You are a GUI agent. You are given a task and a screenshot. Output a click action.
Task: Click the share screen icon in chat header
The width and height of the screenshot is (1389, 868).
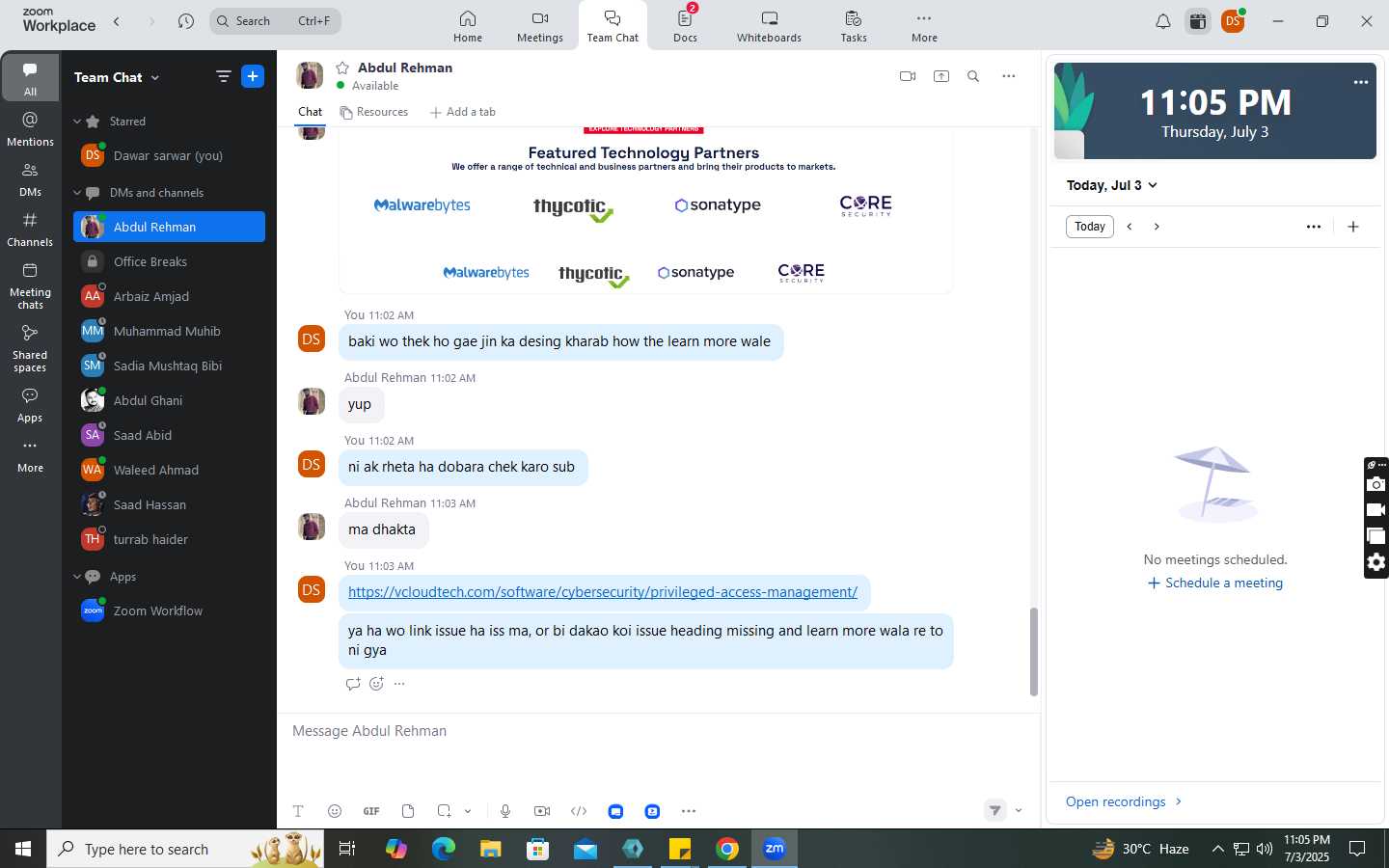point(941,76)
